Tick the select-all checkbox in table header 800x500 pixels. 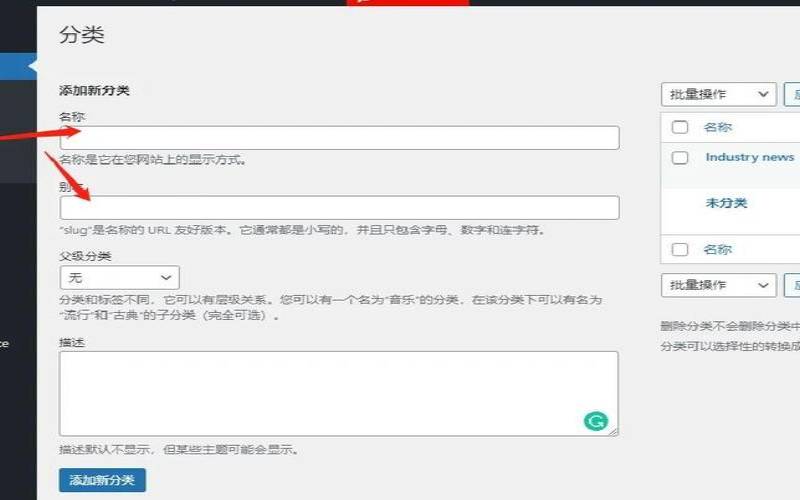(x=680, y=128)
